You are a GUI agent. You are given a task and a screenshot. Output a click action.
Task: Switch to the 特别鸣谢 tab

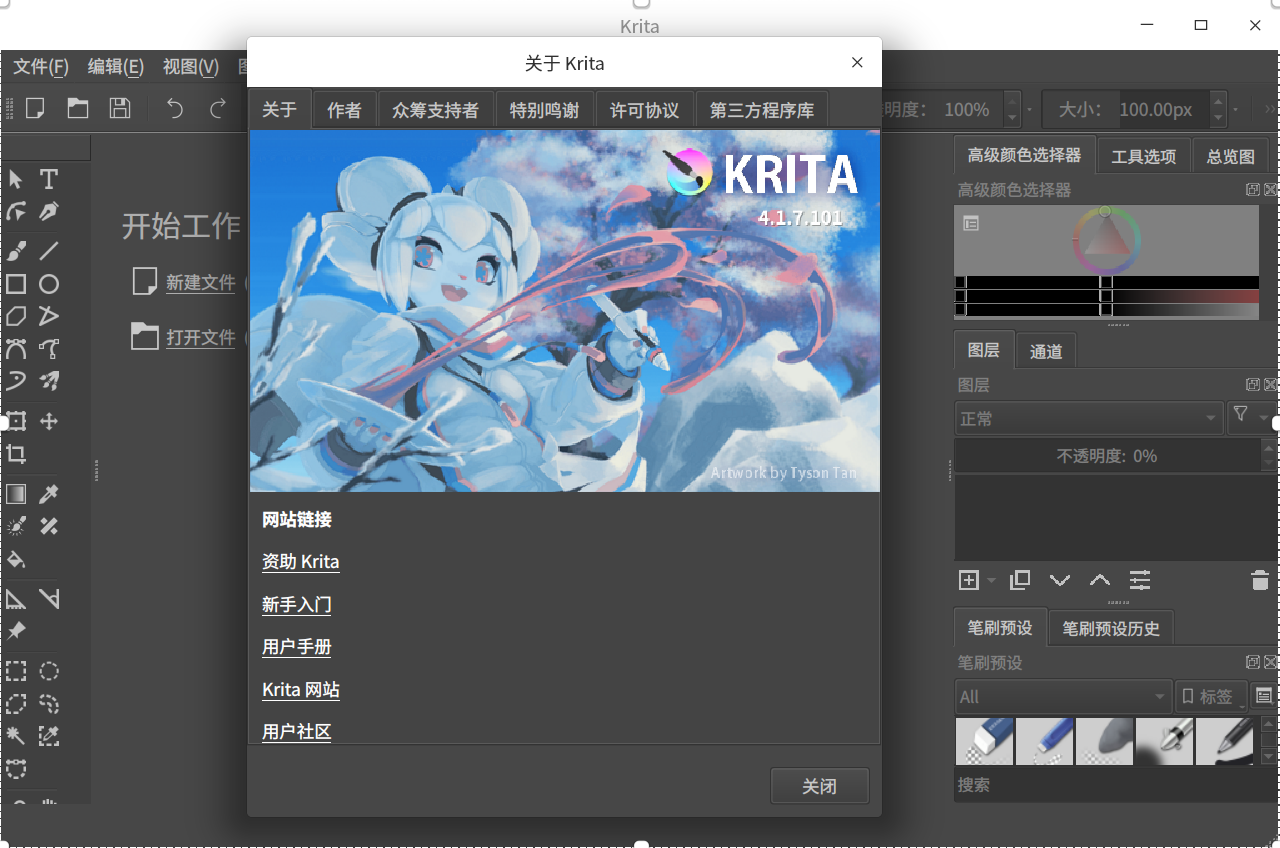coord(545,110)
